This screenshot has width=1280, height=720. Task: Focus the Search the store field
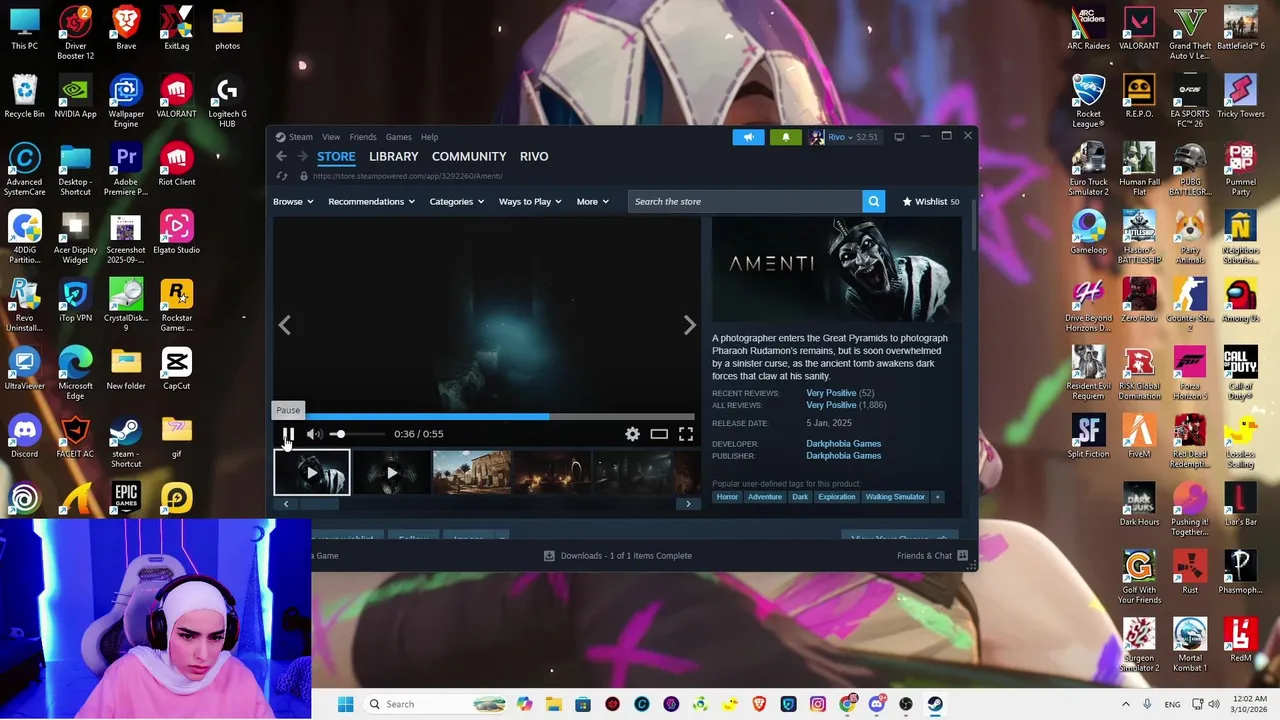pyautogui.click(x=745, y=202)
